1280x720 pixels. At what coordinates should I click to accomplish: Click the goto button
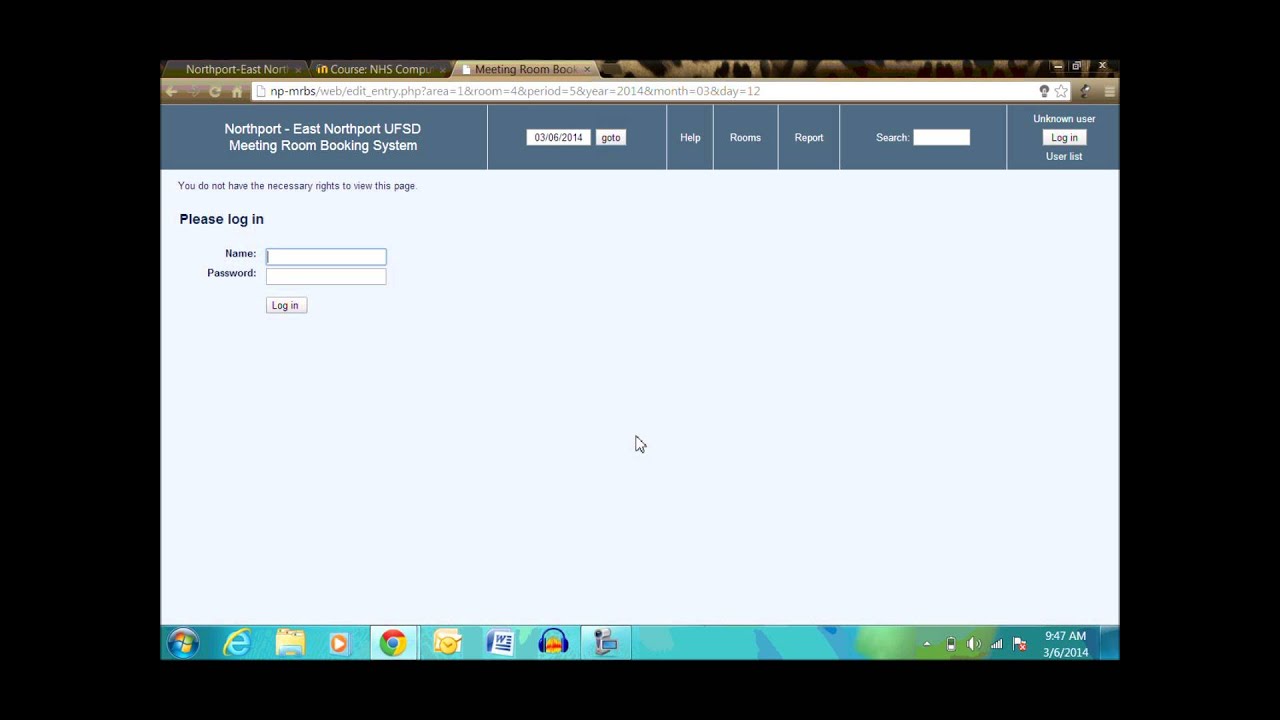pos(611,138)
